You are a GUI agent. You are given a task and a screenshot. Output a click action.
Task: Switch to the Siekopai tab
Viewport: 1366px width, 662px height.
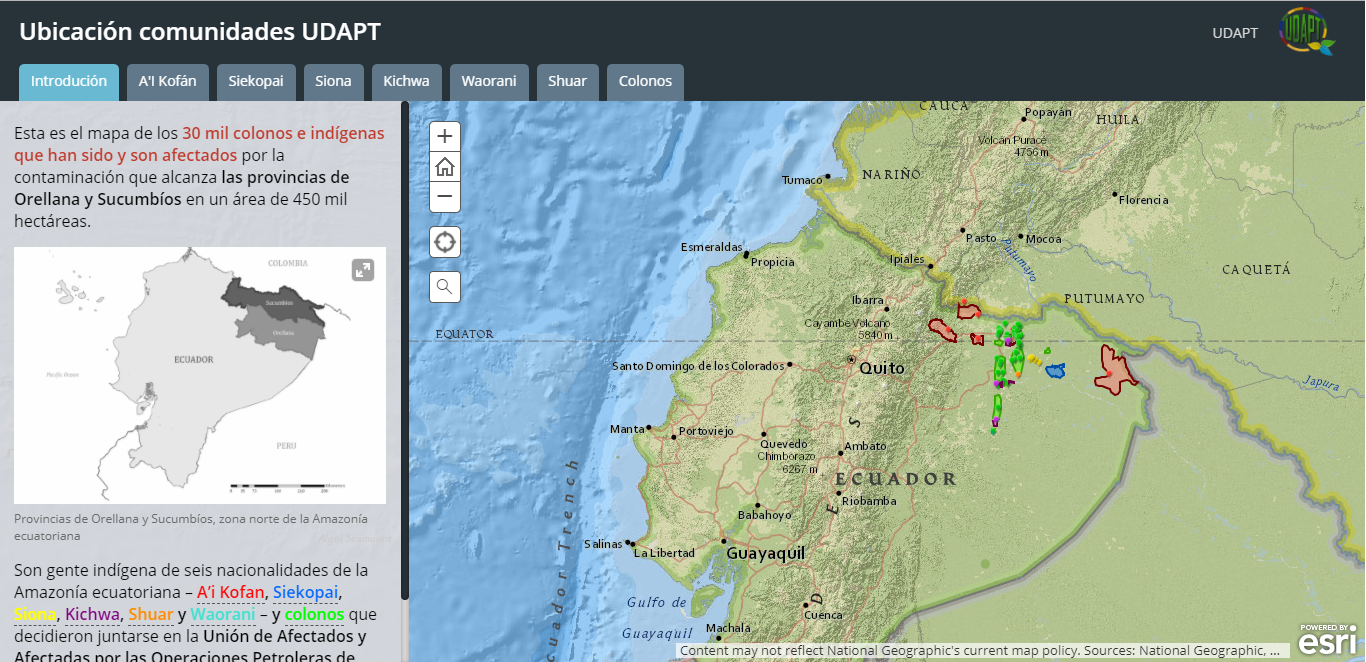[256, 82]
